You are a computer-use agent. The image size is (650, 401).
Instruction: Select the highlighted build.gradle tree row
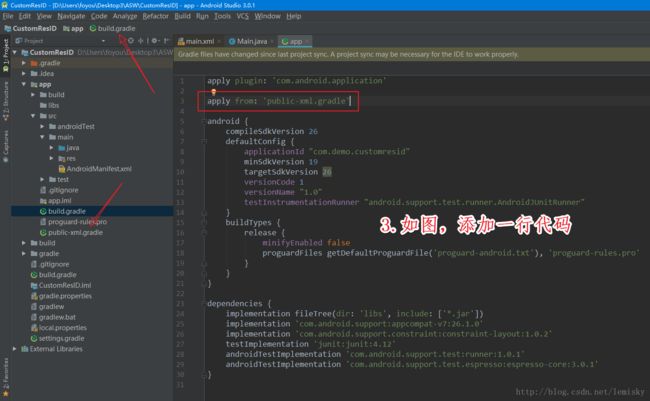tap(92, 211)
